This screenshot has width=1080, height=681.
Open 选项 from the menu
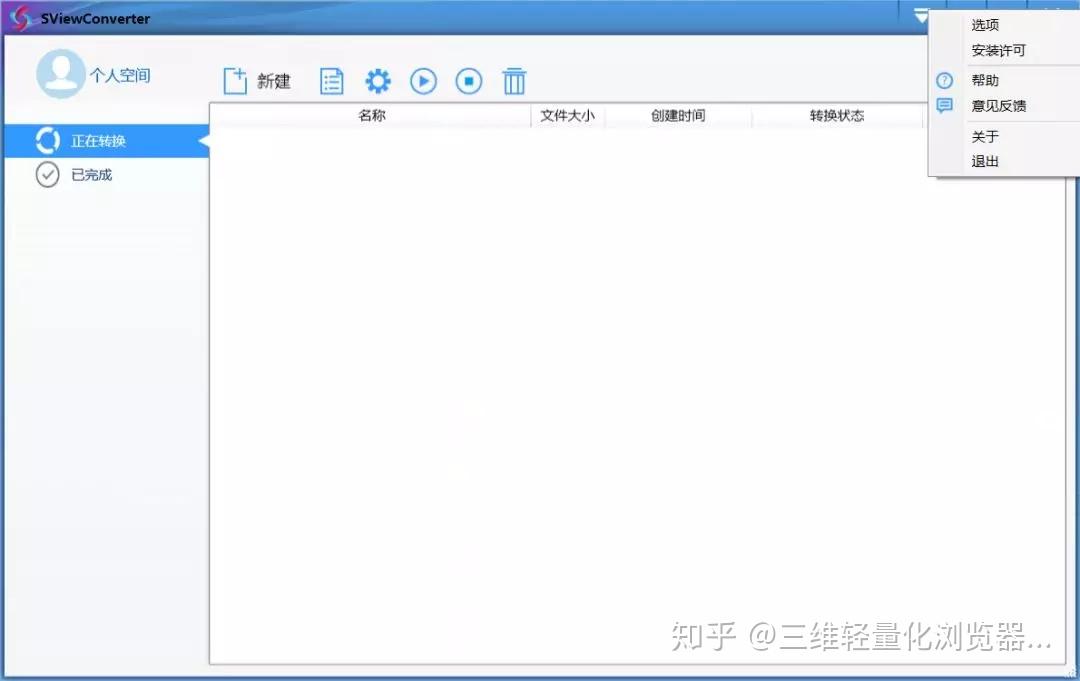984,24
